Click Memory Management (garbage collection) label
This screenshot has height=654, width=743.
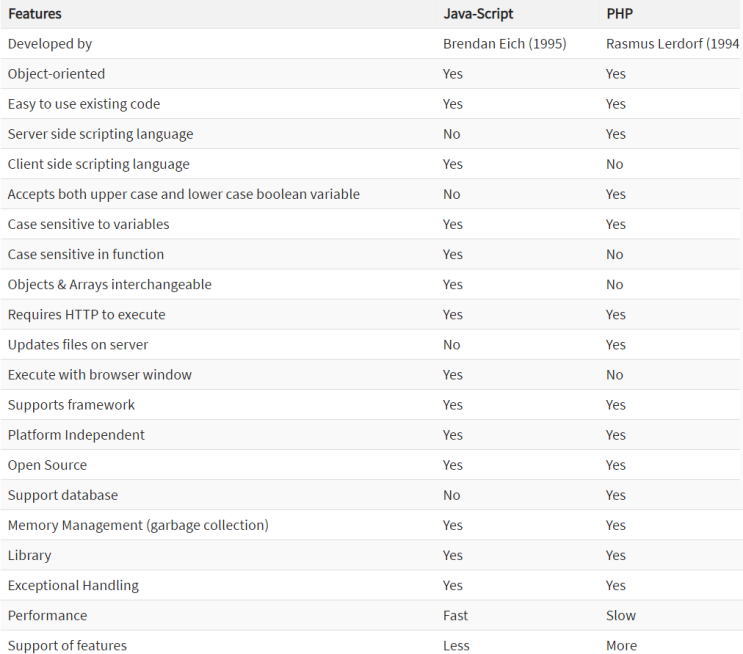tap(138, 525)
